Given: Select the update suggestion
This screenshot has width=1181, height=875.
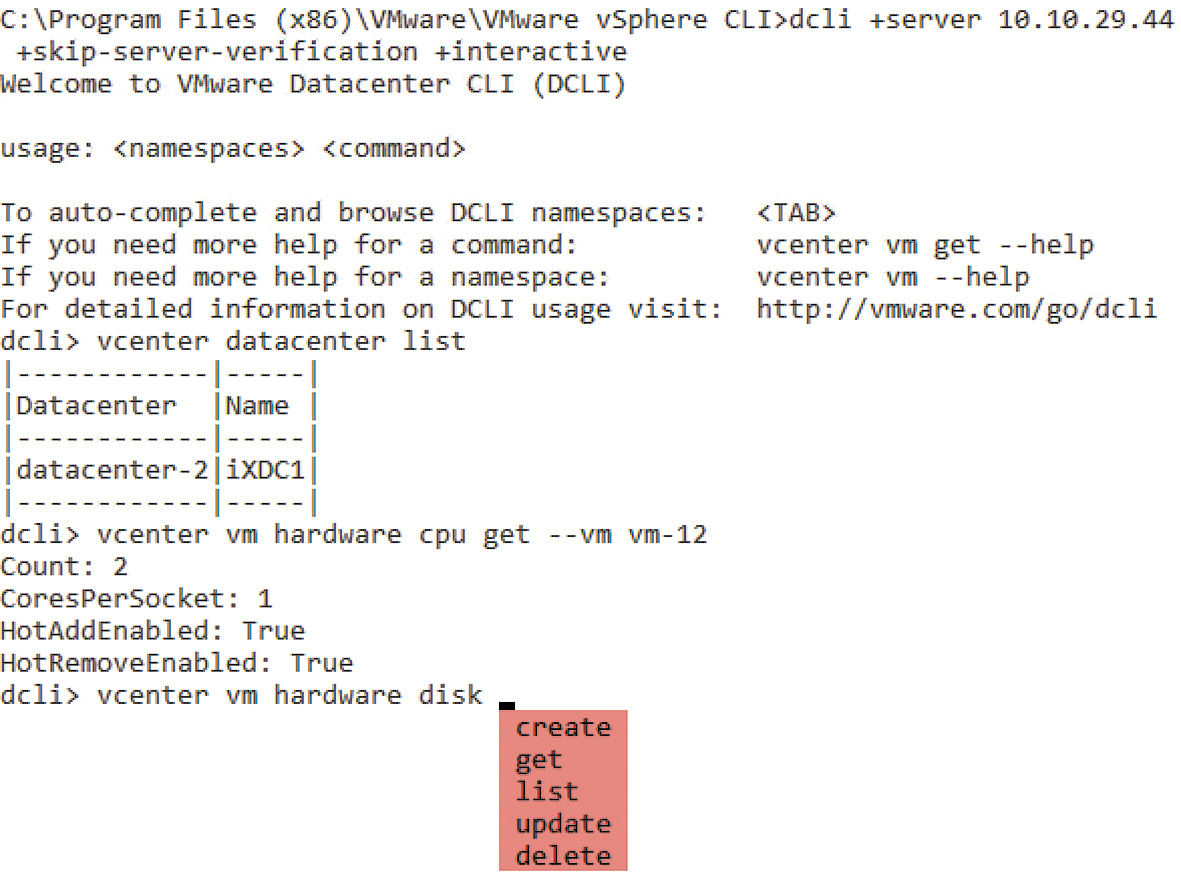Looking at the screenshot, I should pyautogui.click(x=562, y=824).
